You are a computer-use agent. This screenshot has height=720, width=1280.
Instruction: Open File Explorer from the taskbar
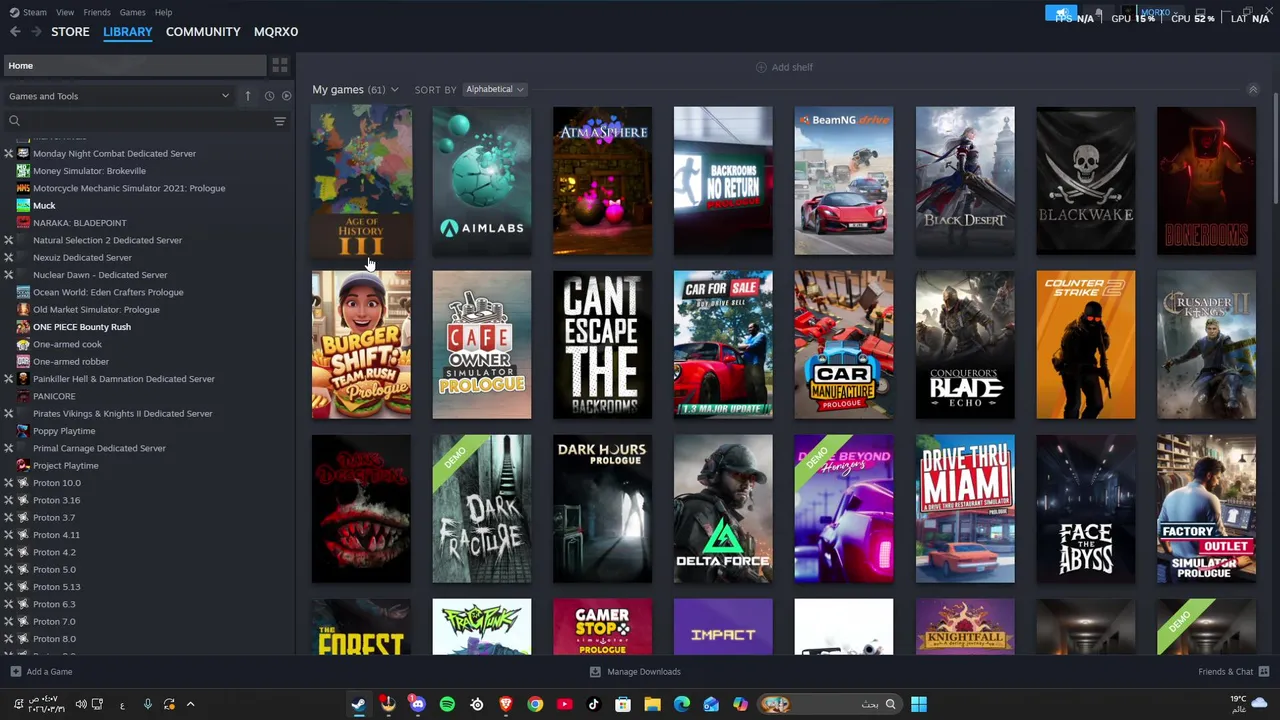tap(652, 704)
